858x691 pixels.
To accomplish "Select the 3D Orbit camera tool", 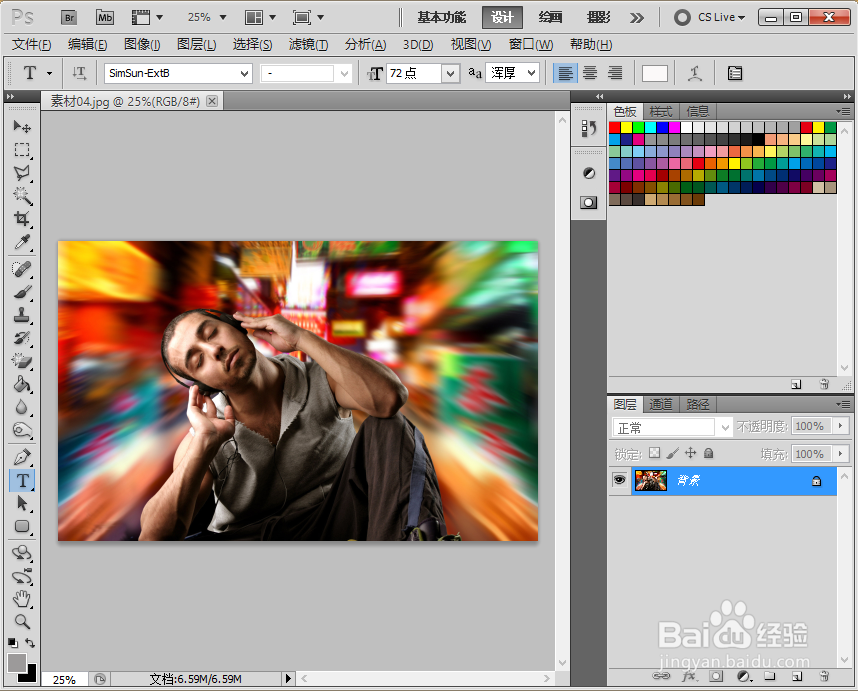I will click(22, 576).
